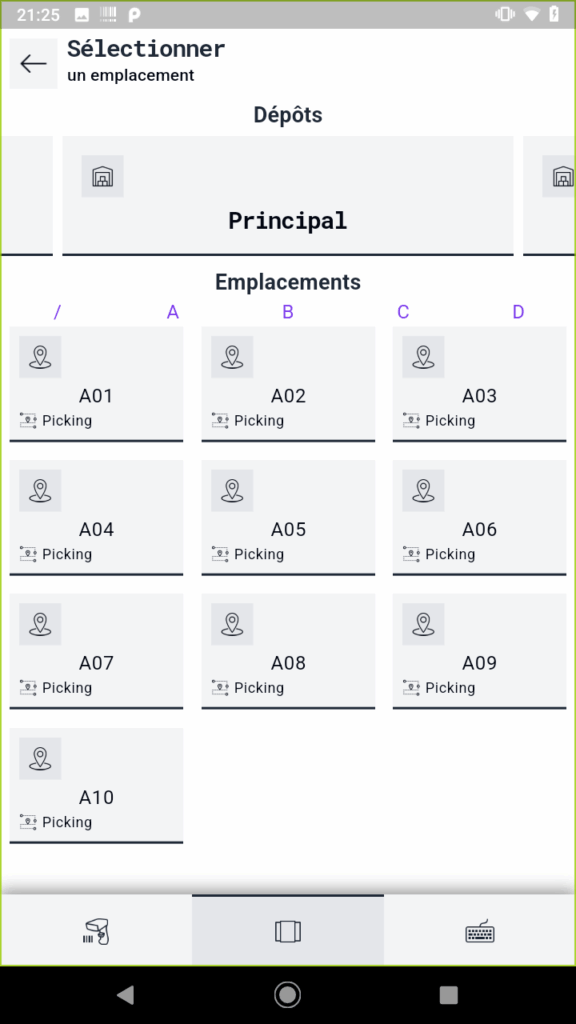The image size is (576, 1024).
Task: Pick location A06
Action: pos(479,517)
